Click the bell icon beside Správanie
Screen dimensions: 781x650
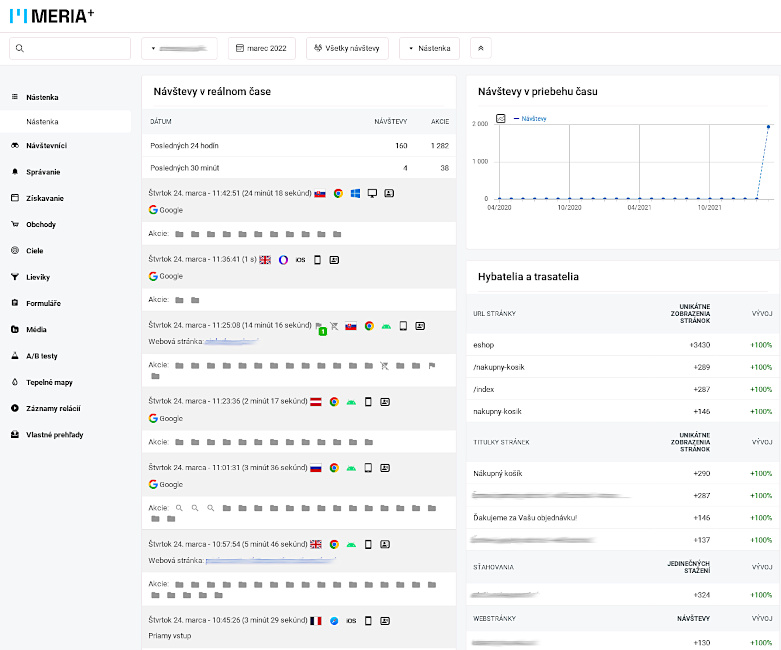point(15,171)
